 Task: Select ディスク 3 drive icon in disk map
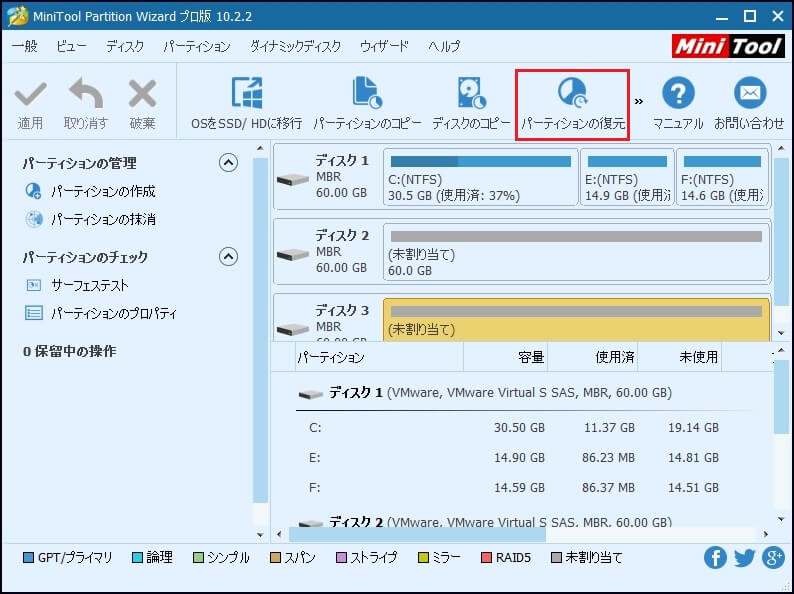click(x=293, y=329)
